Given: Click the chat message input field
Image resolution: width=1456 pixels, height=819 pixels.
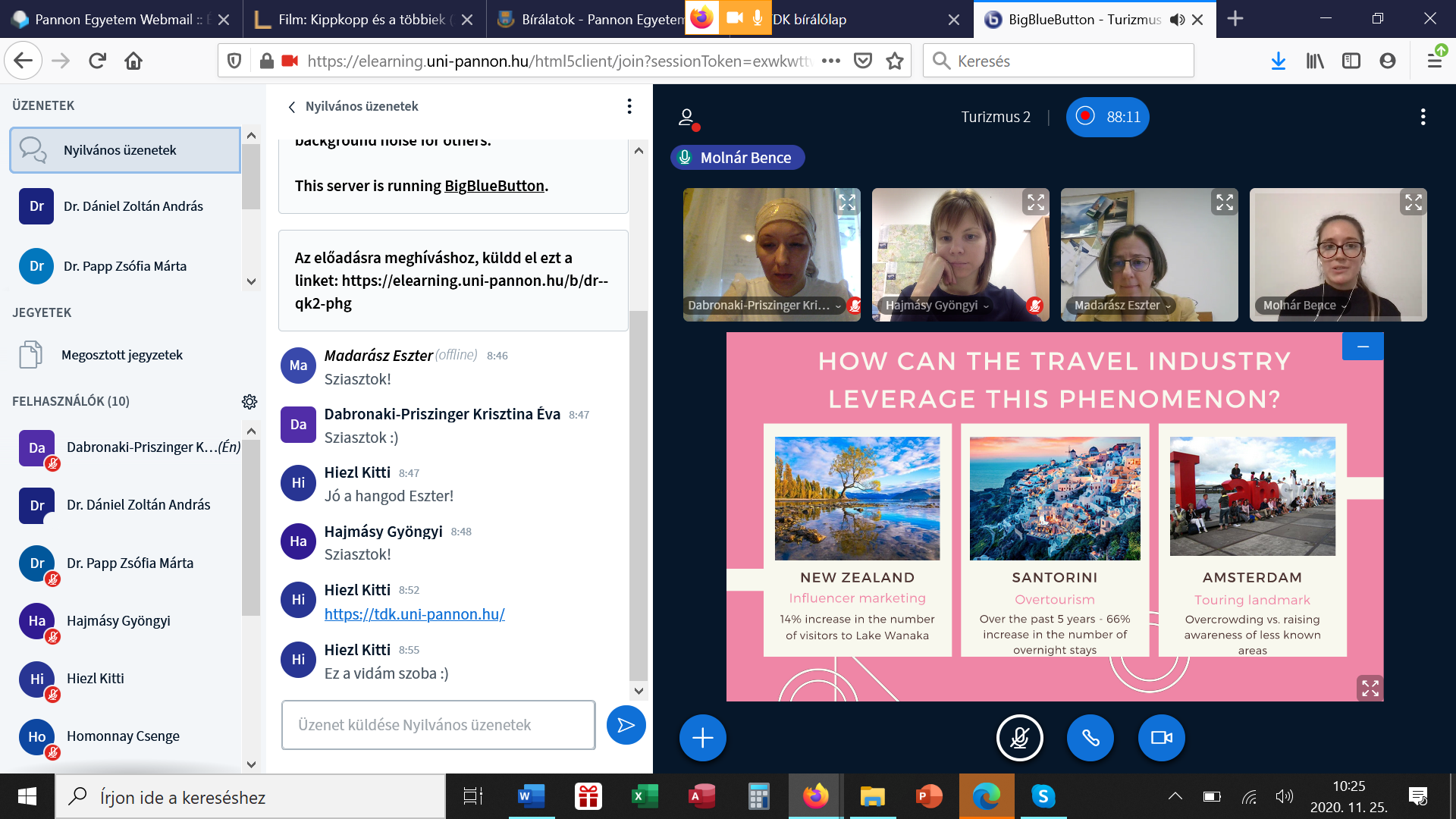Looking at the screenshot, I should pyautogui.click(x=438, y=725).
